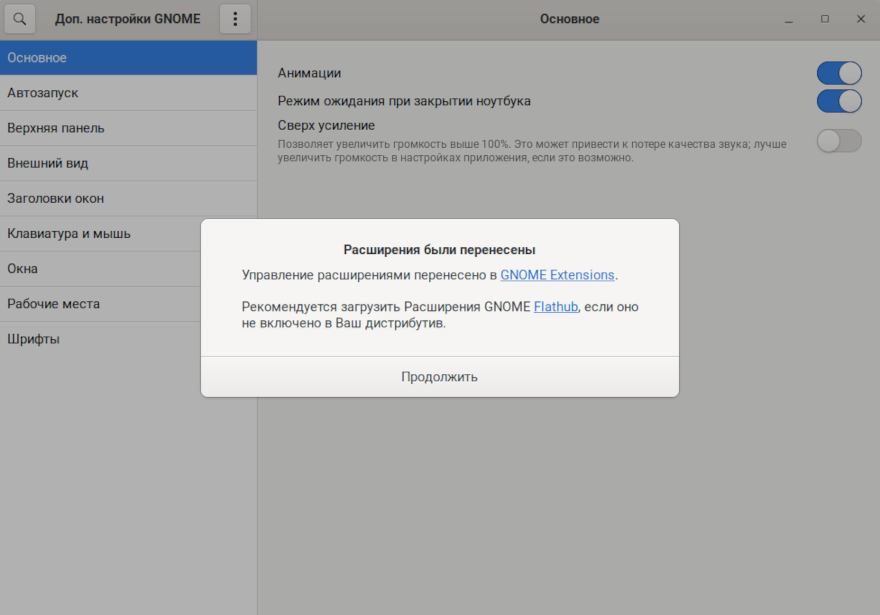Image resolution: width=880 pixels, height=615 pixels.
Task: Follow the Flathub link
Action: tap(556, 307)
